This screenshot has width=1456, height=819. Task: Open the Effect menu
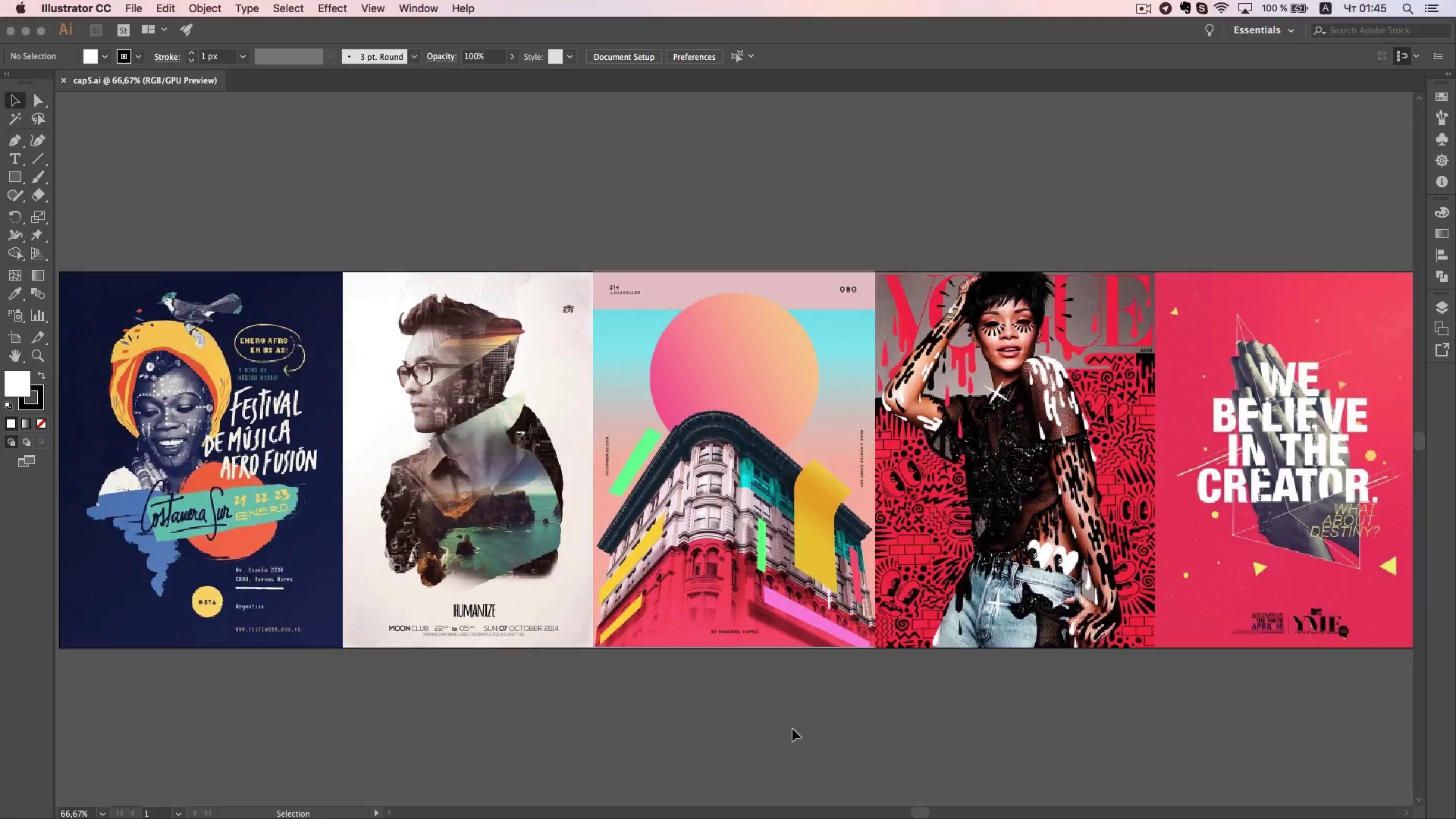(x=331, y=8)
